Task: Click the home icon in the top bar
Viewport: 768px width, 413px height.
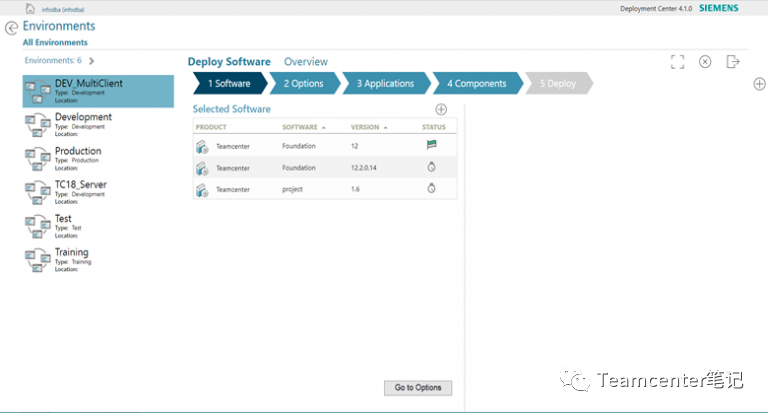Action: [x=29, y=9]
